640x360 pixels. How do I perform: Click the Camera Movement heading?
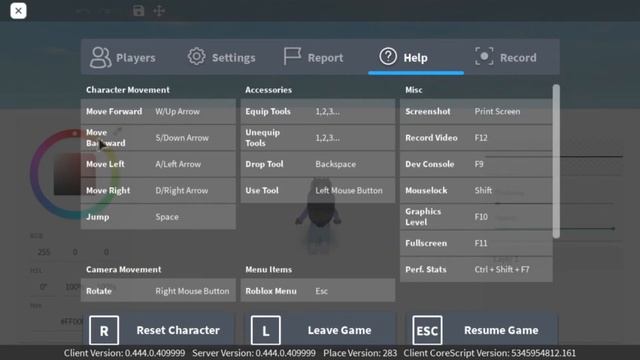pyautogui.click(x=124, y=269)
